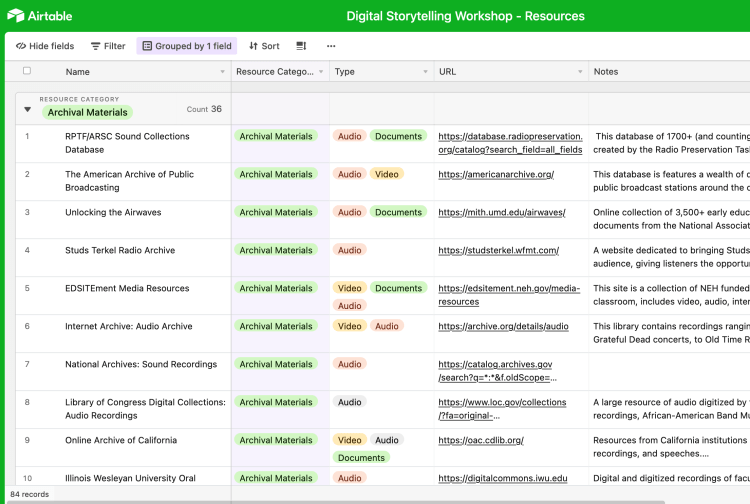Open the Resource Category column dropdown

point(321,72)
